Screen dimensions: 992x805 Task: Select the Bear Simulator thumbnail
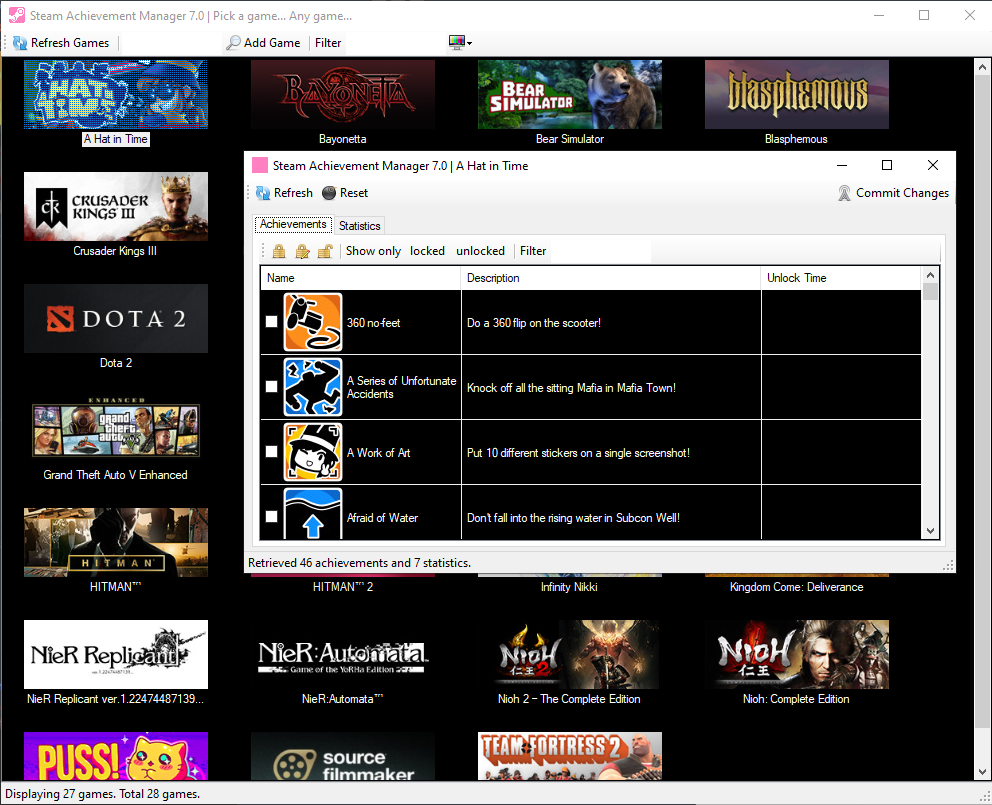click(570, 94)
